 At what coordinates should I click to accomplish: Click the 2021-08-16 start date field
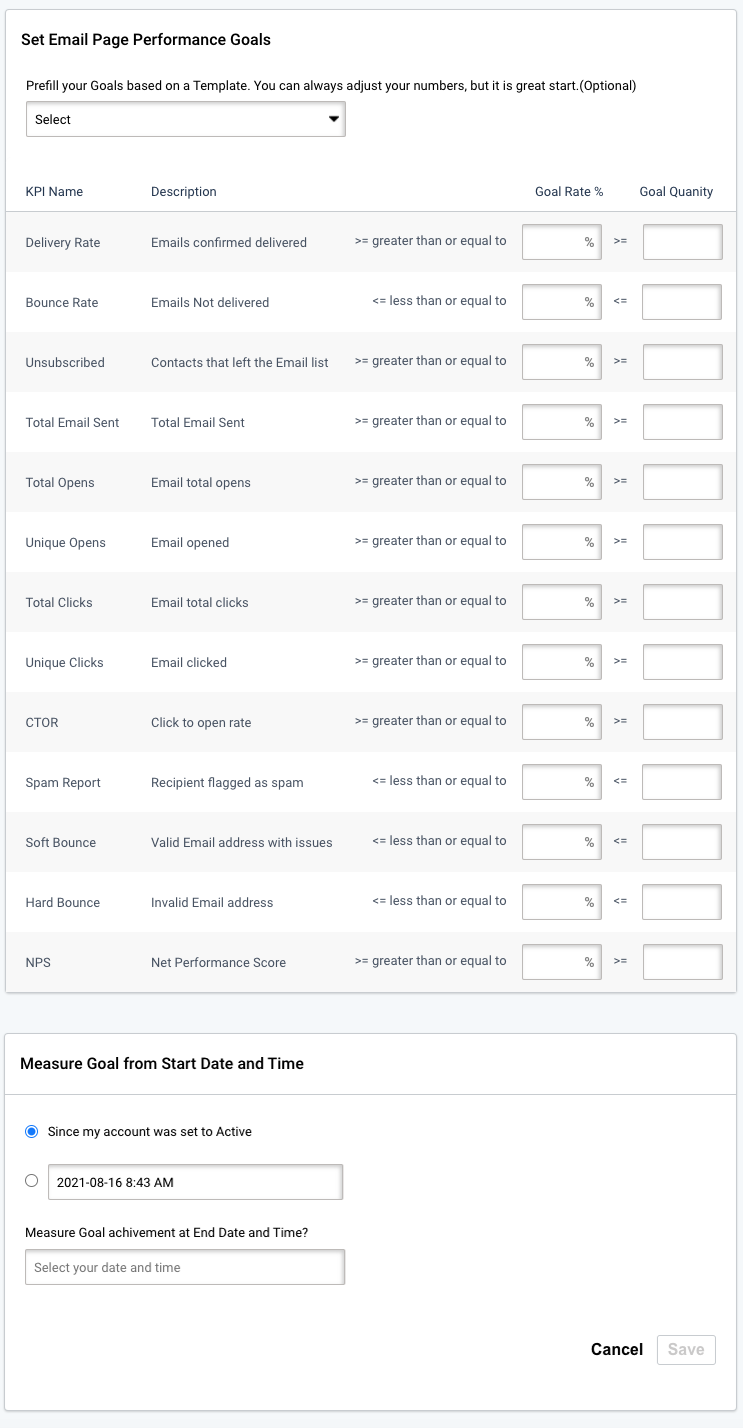pyautogui.click(x=195, y=1181)
